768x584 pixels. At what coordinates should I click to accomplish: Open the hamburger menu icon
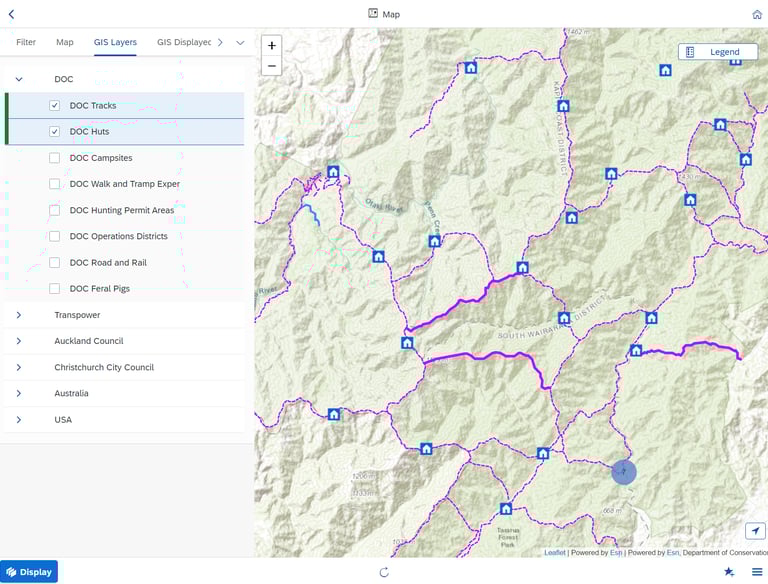coord(757,572)
